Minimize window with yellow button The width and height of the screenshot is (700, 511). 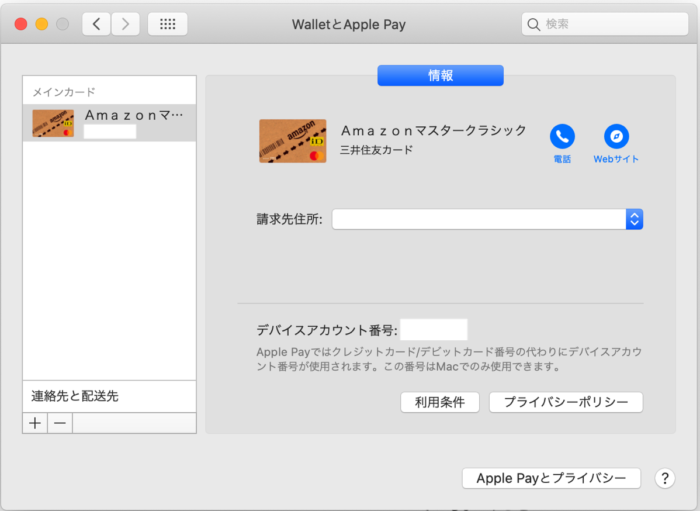[42, 24]
